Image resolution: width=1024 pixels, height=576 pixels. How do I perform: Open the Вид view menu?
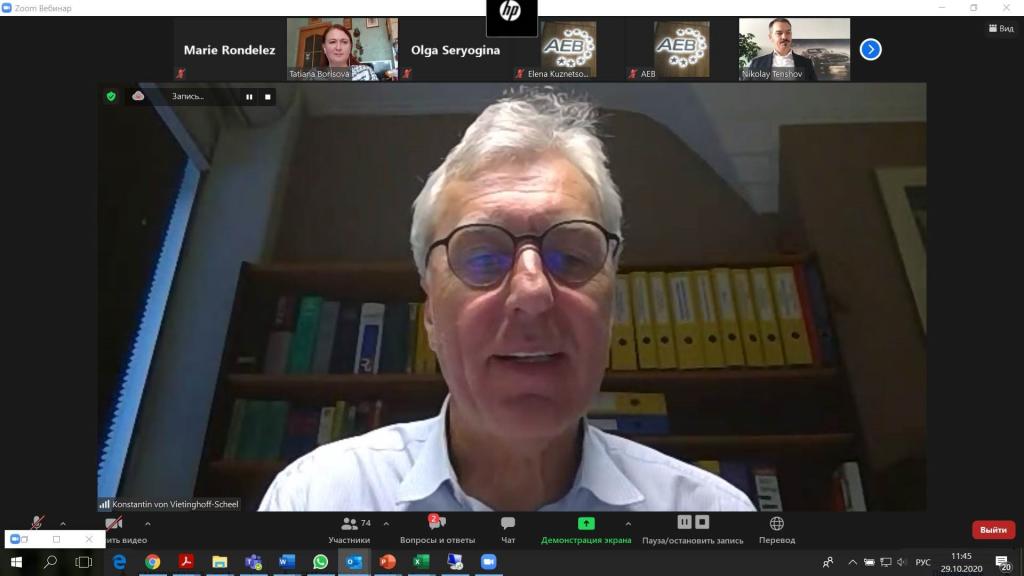coord(1001,28)
